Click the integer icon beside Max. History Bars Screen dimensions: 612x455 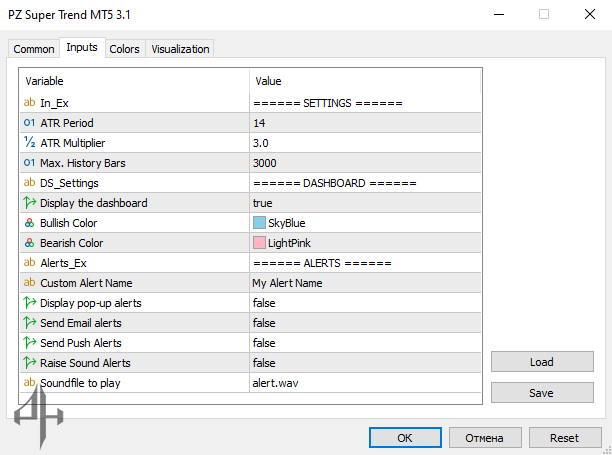[x=29, y=163]
